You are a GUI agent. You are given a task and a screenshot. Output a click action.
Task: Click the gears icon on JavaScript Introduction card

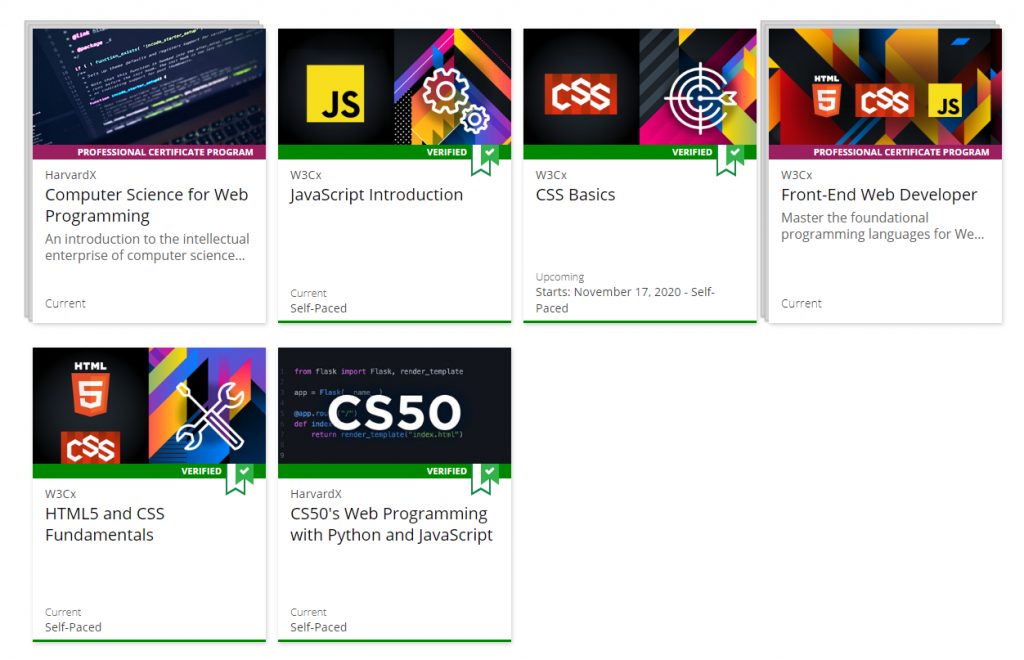tap(455, 100)
